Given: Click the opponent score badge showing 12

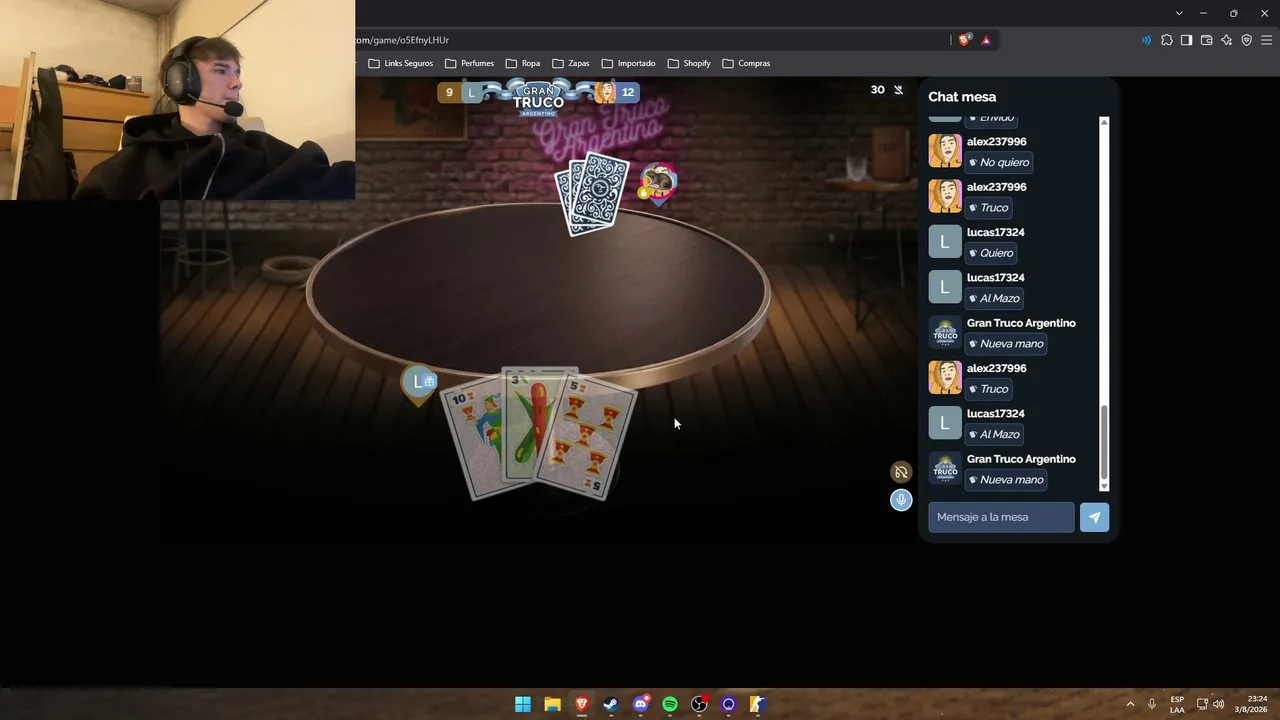Looking at the screenshot, I should [x=616, y=93].
